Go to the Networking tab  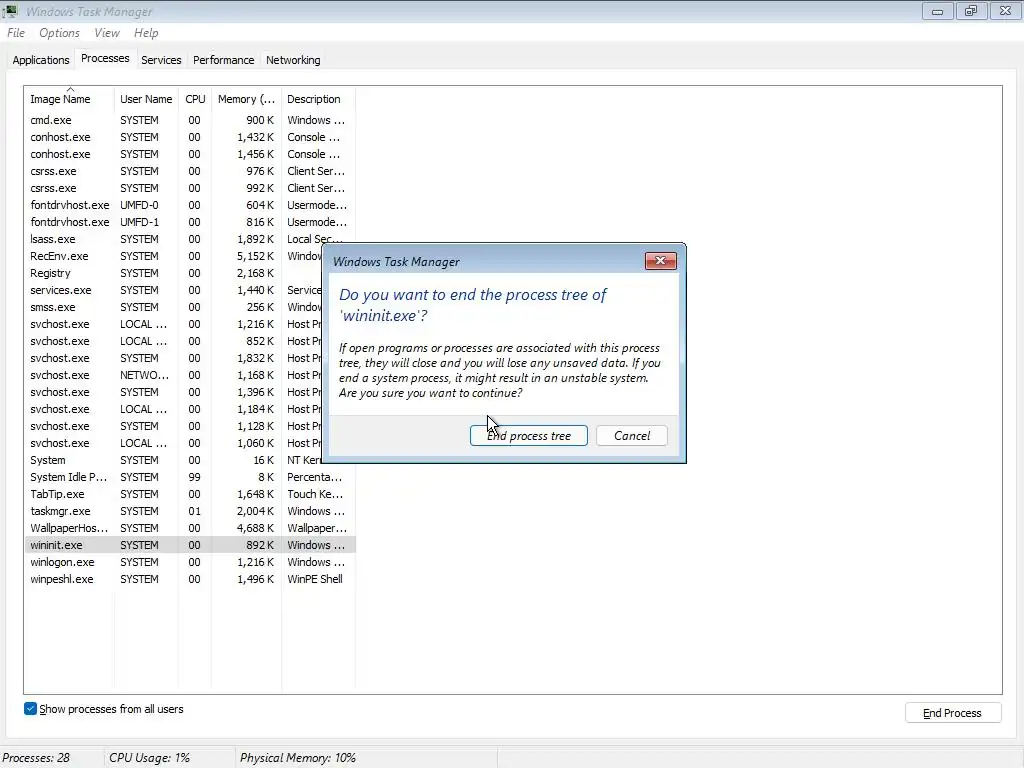click(x=293, y=60)
